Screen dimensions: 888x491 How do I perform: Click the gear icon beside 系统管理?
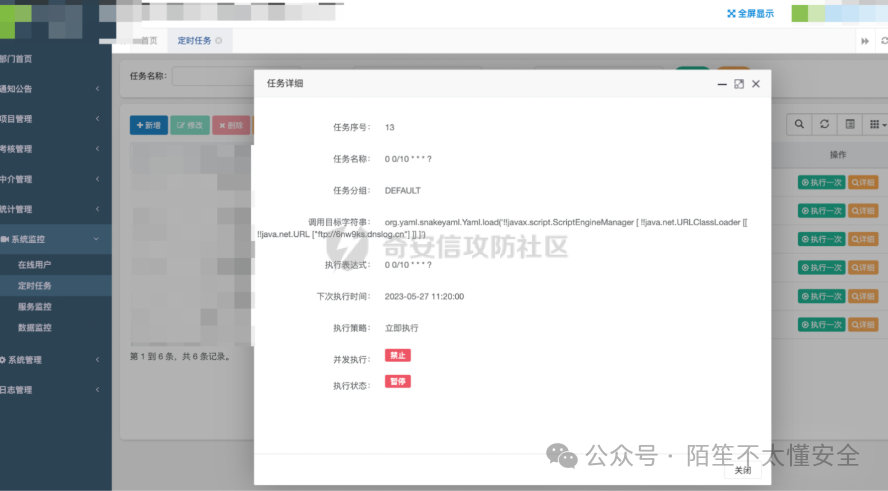pos(3,360)
